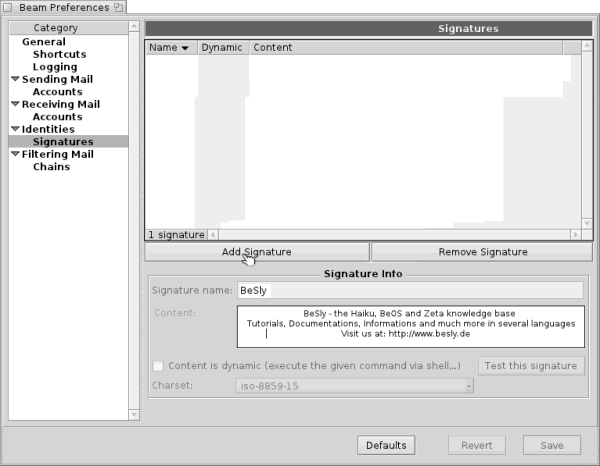Viewport: 600px width, 466px height.
Task: Sort signatures by the Name column
Action: [x=170, y=47]
